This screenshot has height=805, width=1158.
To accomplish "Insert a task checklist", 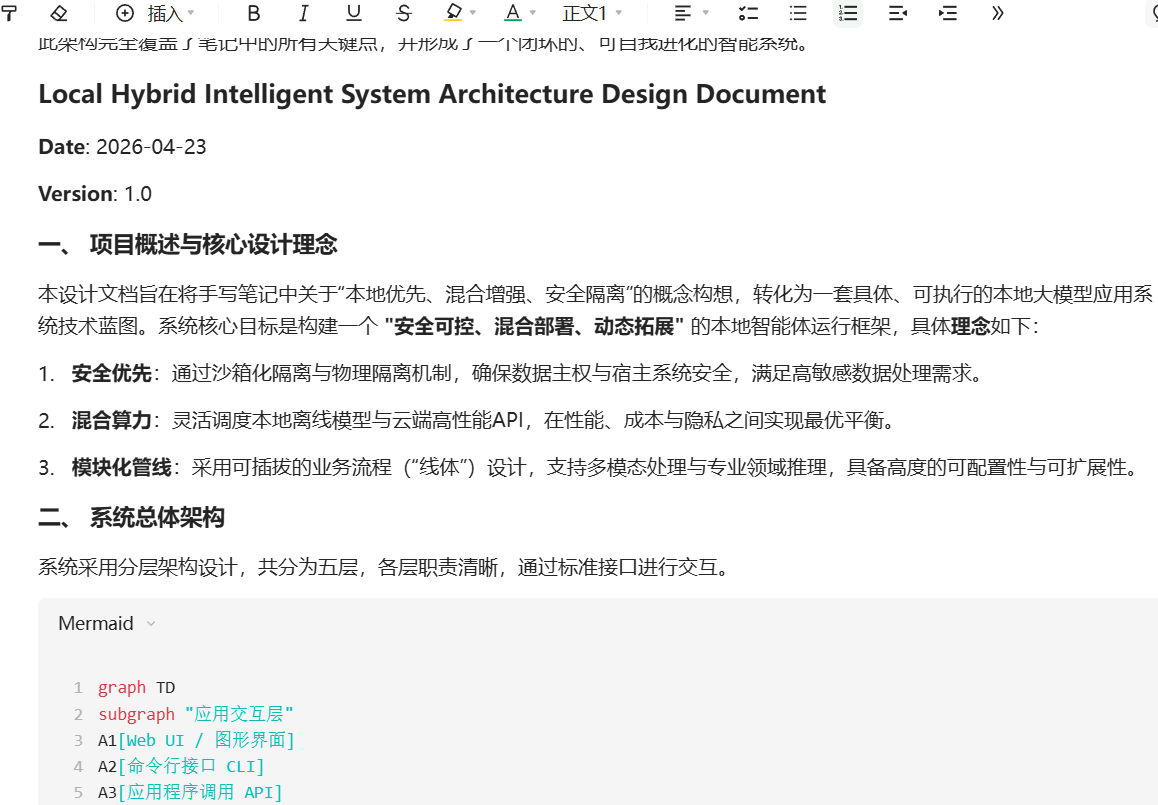I will coord(748,13).
